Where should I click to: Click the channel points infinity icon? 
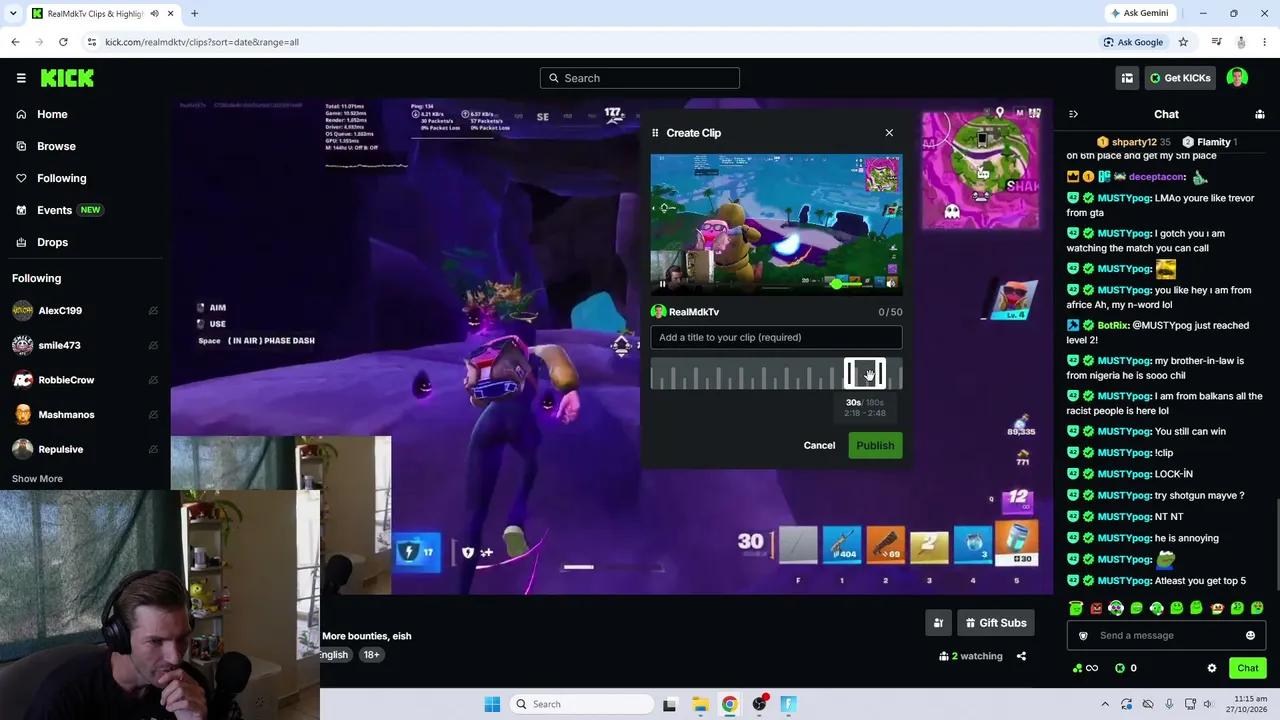click(1085, 668)
